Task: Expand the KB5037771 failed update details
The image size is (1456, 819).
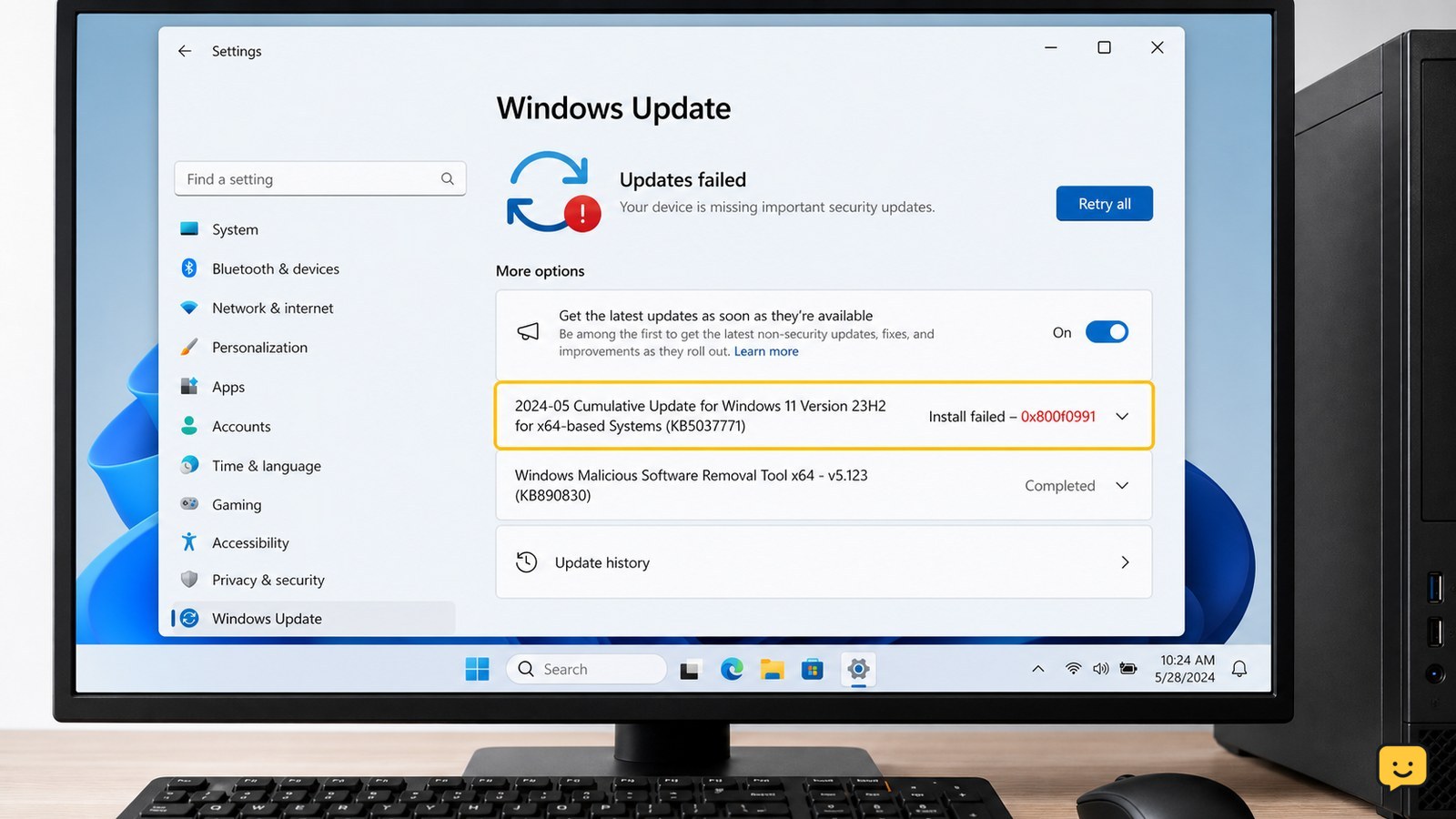Action: pos(1122,417)
